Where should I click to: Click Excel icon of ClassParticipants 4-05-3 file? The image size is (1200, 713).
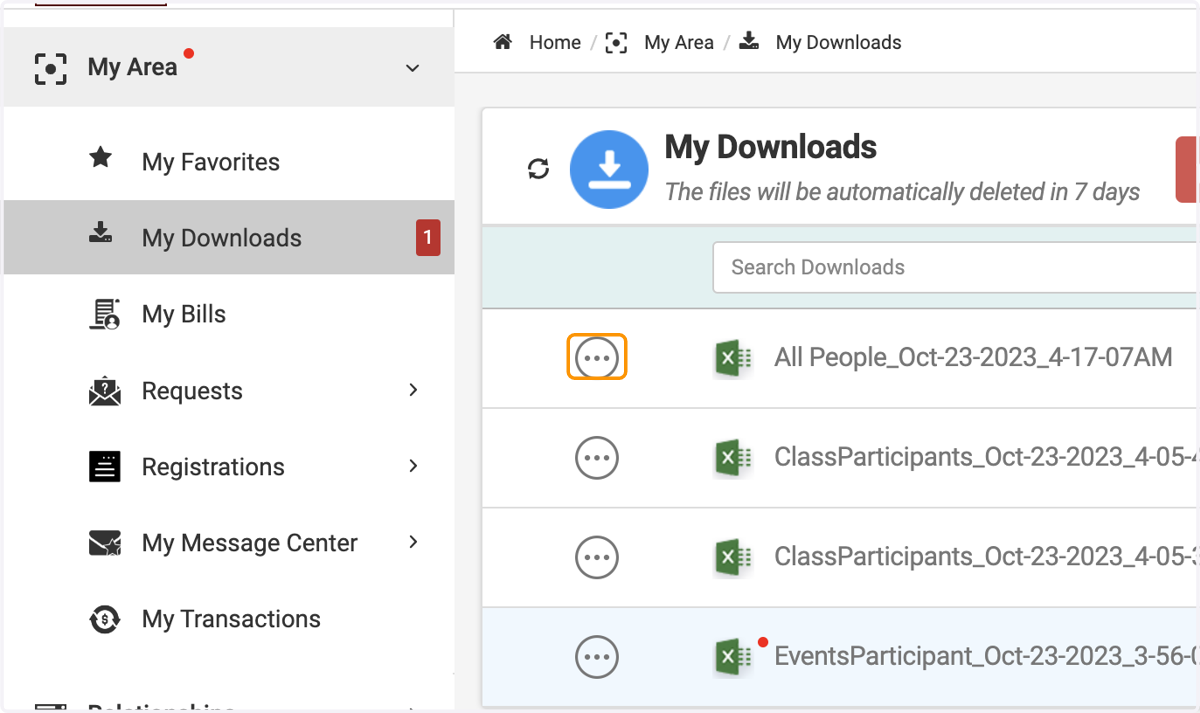(733, 556)
